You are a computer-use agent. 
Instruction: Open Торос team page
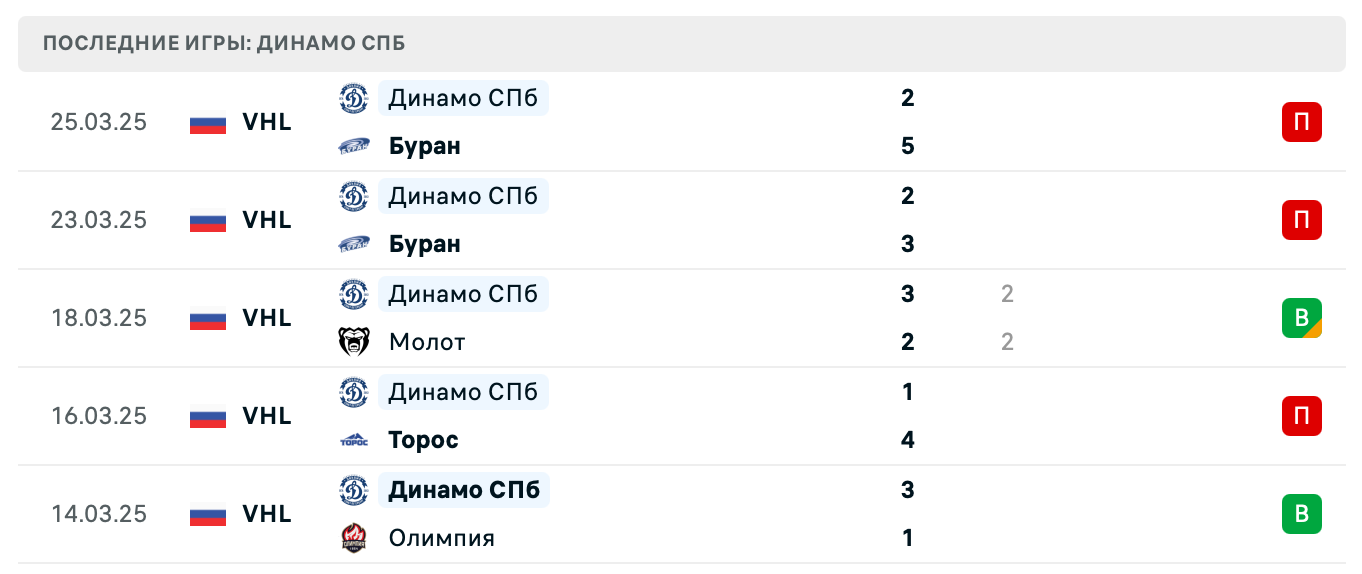click(x=424, y=440)
